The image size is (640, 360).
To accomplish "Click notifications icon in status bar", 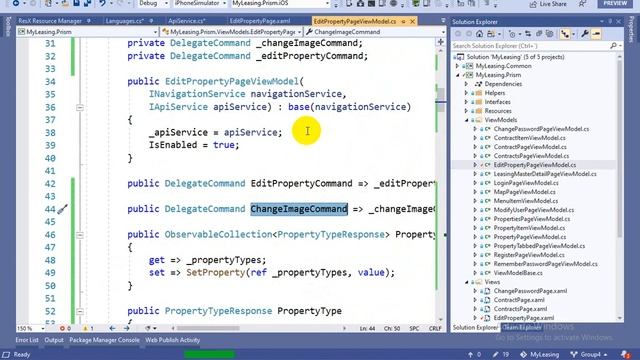I will point(625,354).
